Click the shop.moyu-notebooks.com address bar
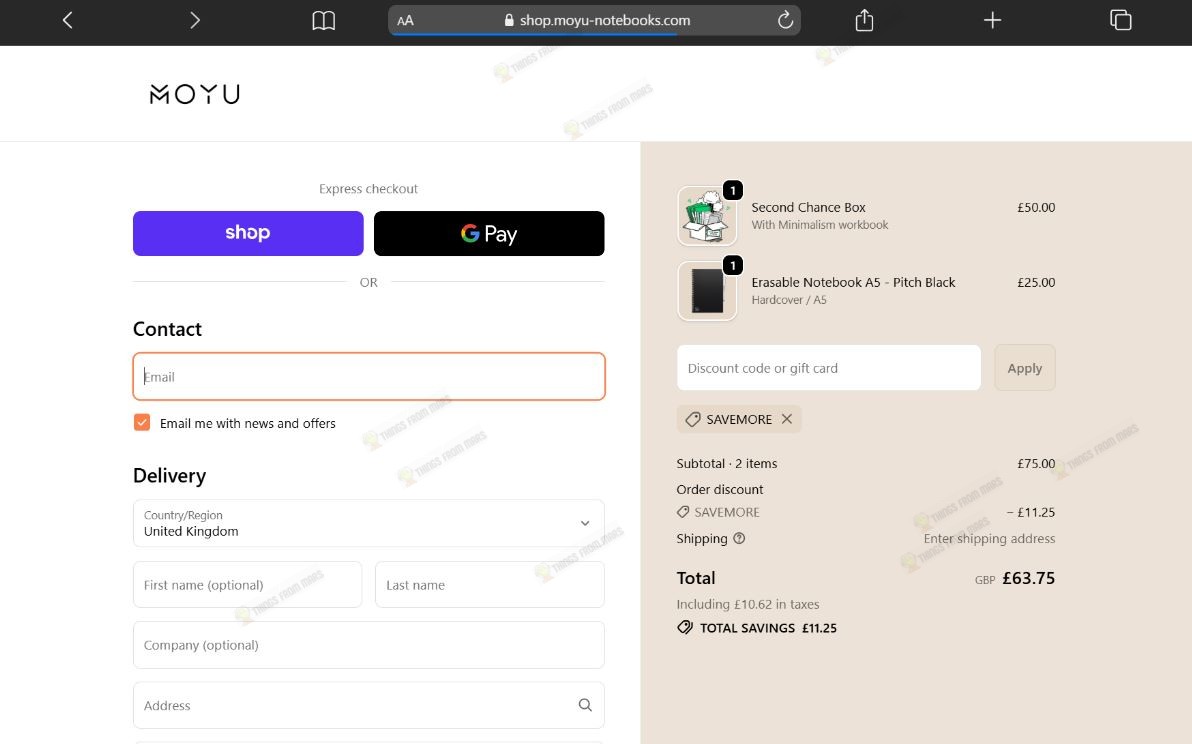 (x=594, y=21)
